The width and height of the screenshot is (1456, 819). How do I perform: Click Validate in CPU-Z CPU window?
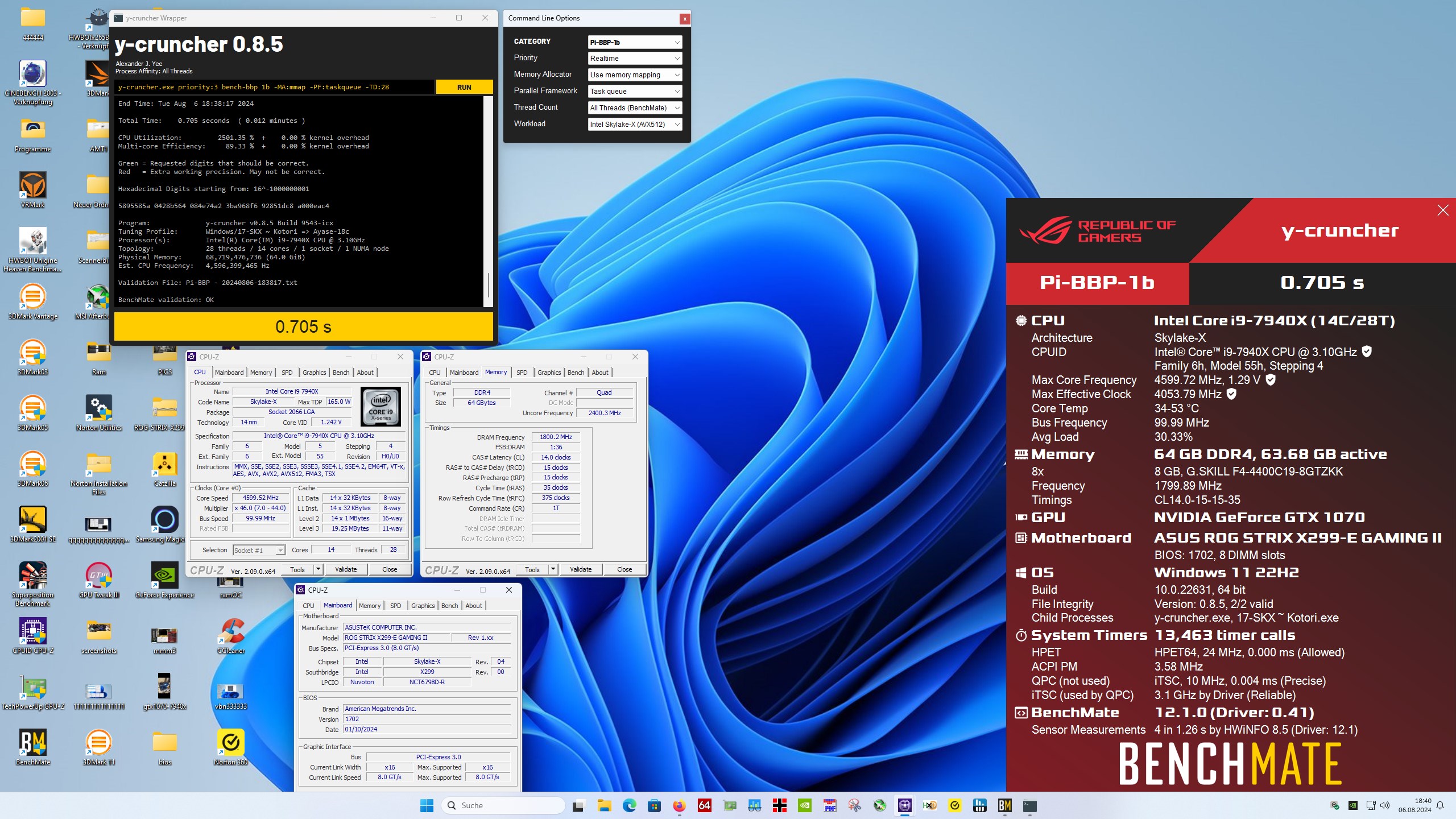pyautogui.click(x=346, y=569)
